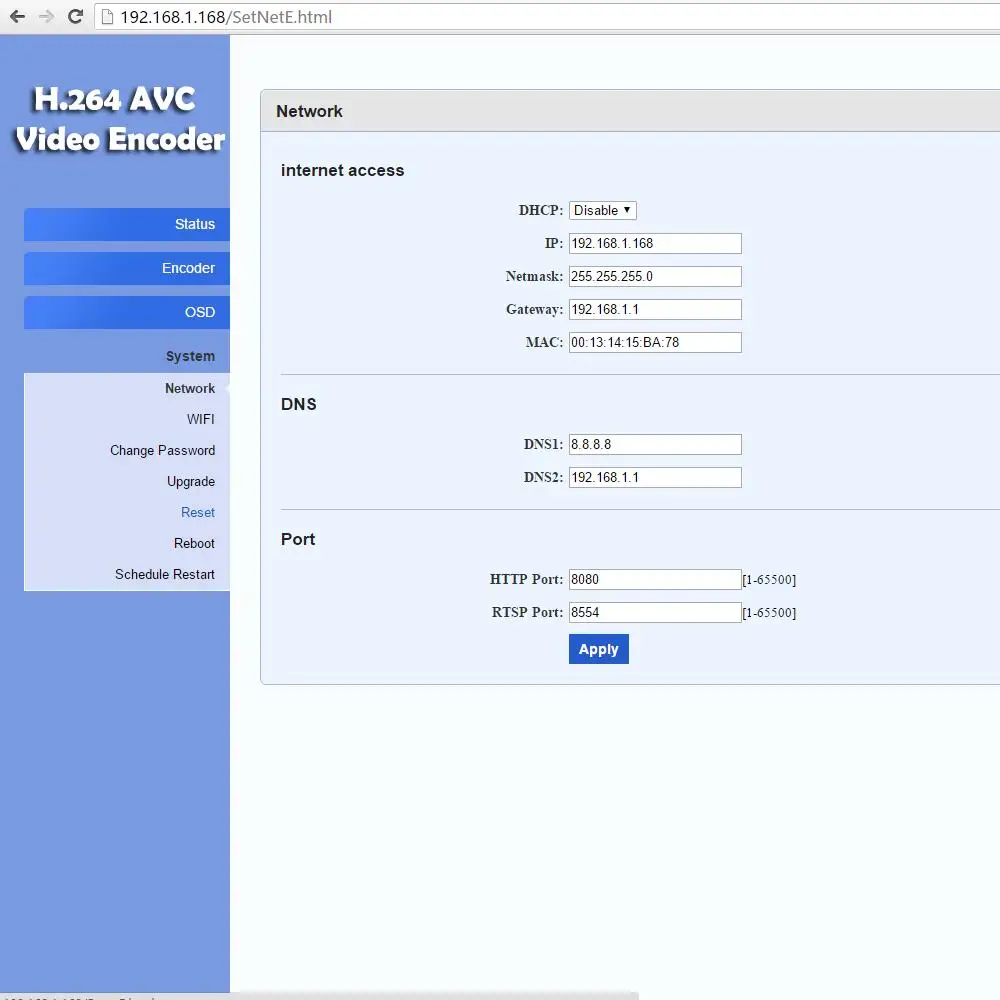The image size is (1000, 1000).
Task: Click the 'Gateway:' label
Action: point(534,310)
